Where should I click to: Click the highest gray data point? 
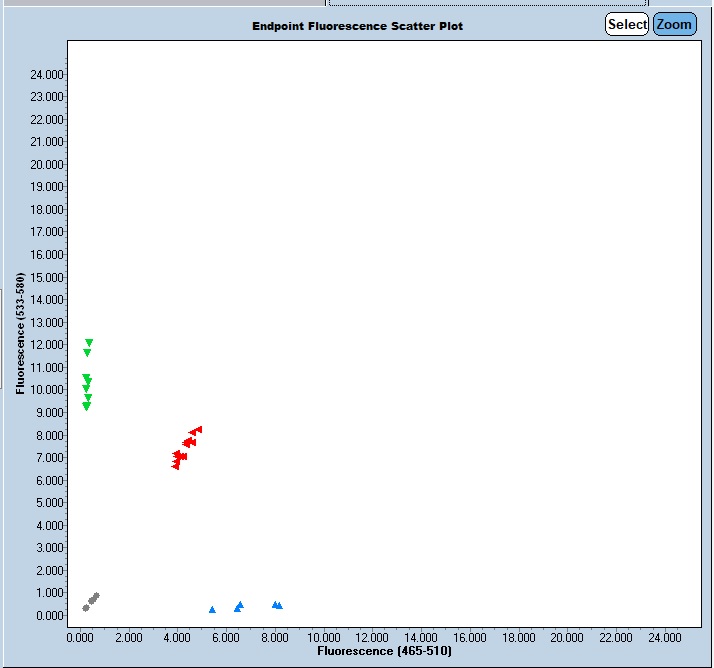(x=96, y=596)
